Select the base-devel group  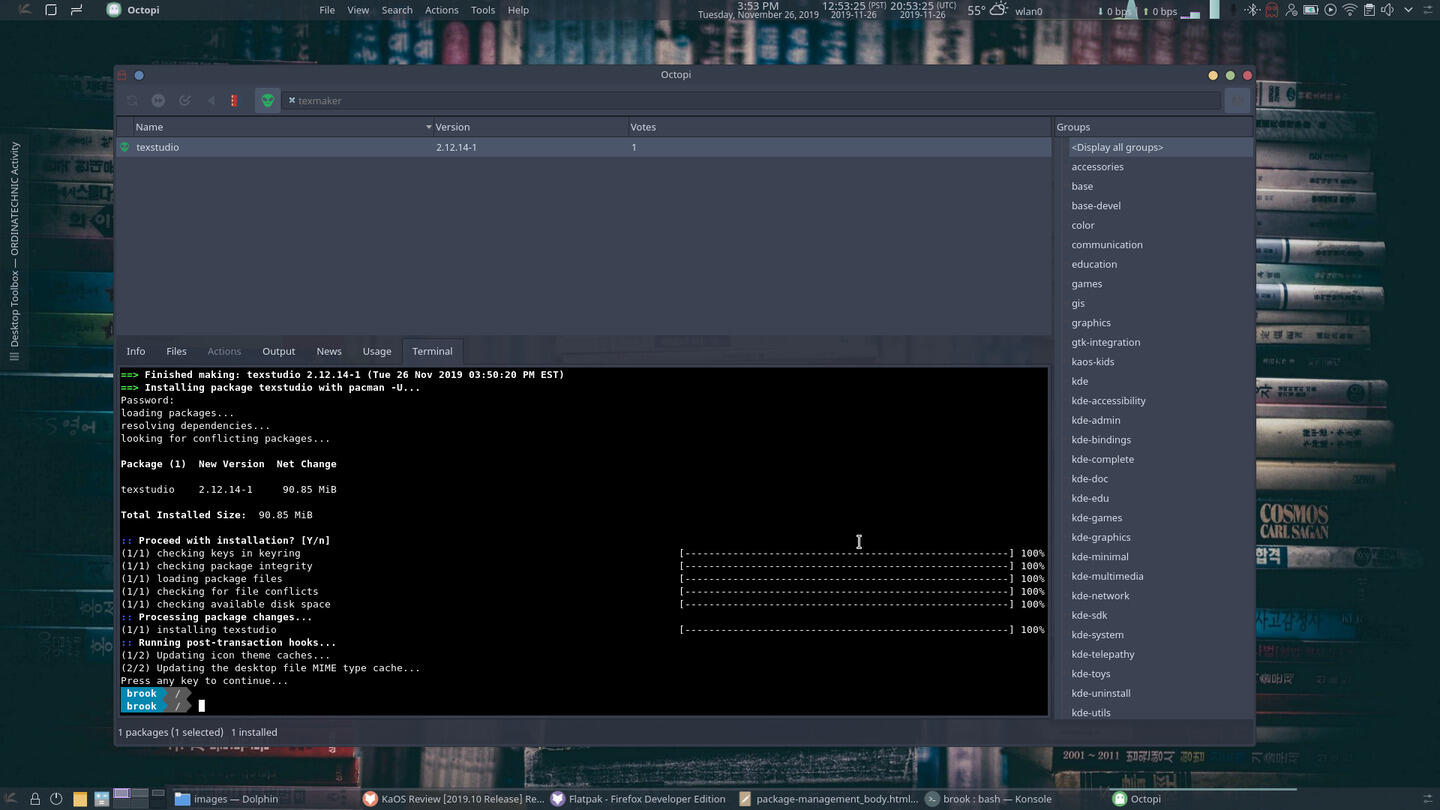[1096, 206]
